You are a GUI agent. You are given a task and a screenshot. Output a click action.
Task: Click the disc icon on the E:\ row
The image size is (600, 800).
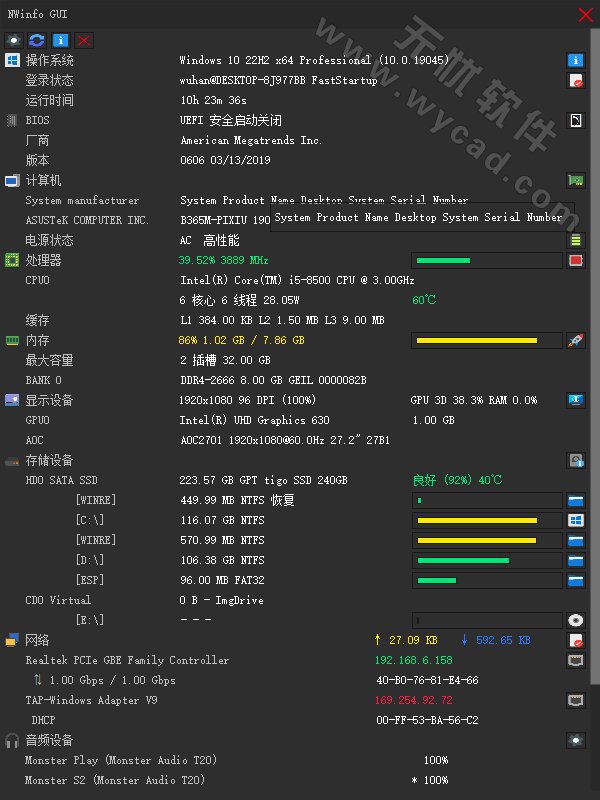[576, 620]
